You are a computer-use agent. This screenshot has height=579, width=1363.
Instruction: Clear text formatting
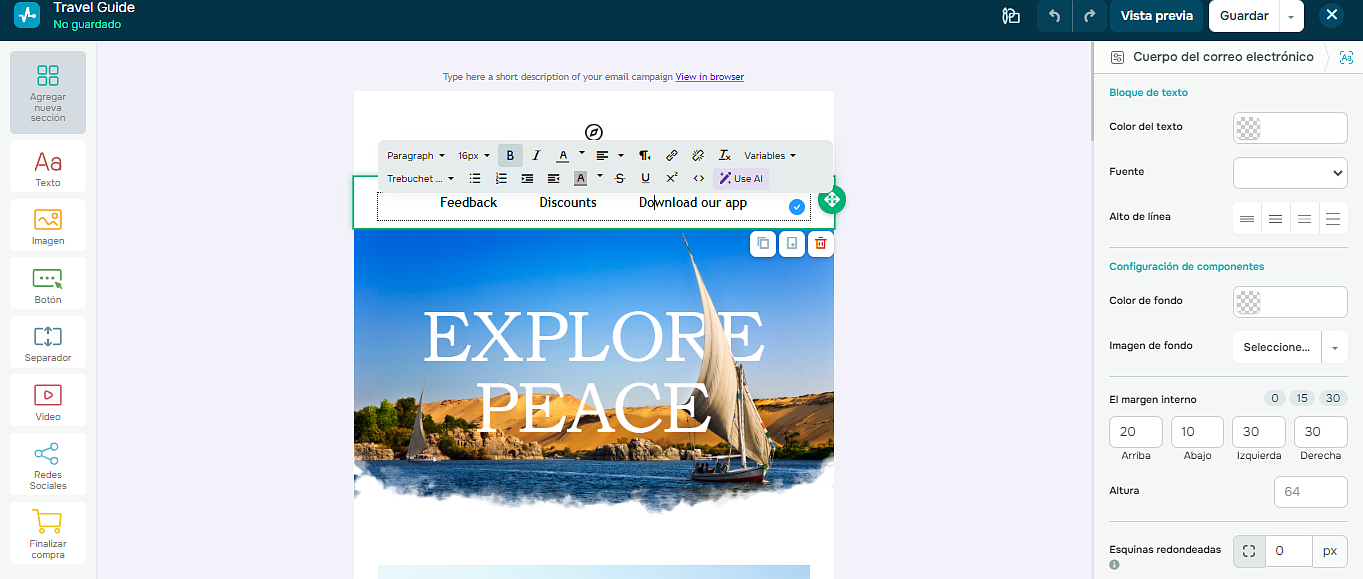(x=725, y=155)
